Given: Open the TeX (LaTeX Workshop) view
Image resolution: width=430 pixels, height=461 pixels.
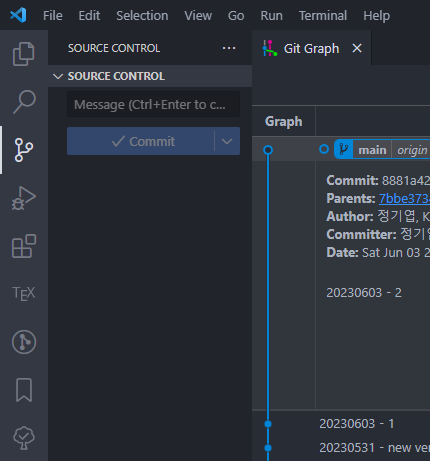Looking at the screenshot, I should [24, 294].
